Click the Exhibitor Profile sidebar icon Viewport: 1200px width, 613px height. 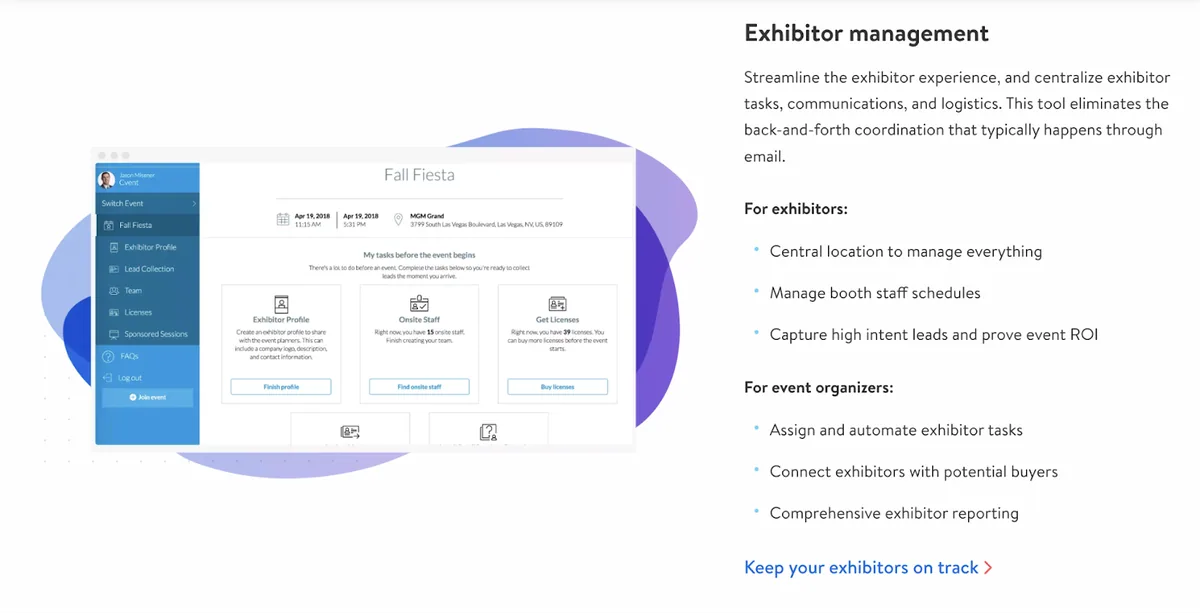tap(114, 247)
